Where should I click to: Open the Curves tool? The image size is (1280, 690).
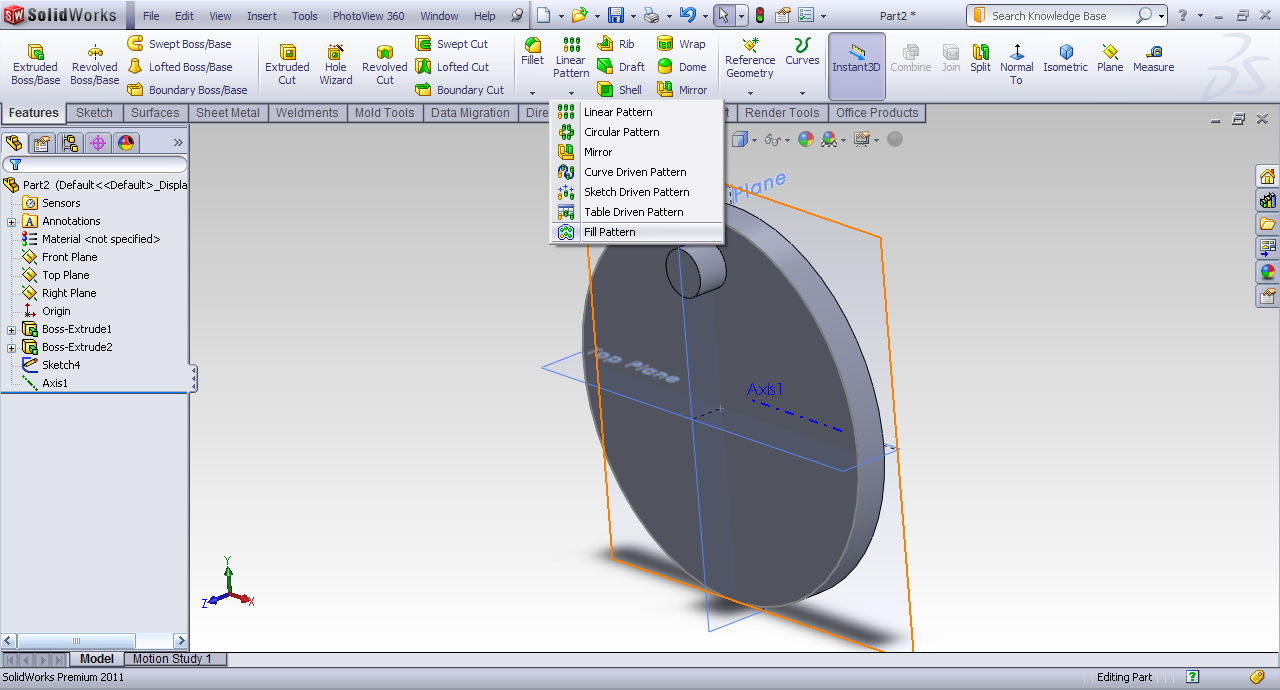(802, 52)
